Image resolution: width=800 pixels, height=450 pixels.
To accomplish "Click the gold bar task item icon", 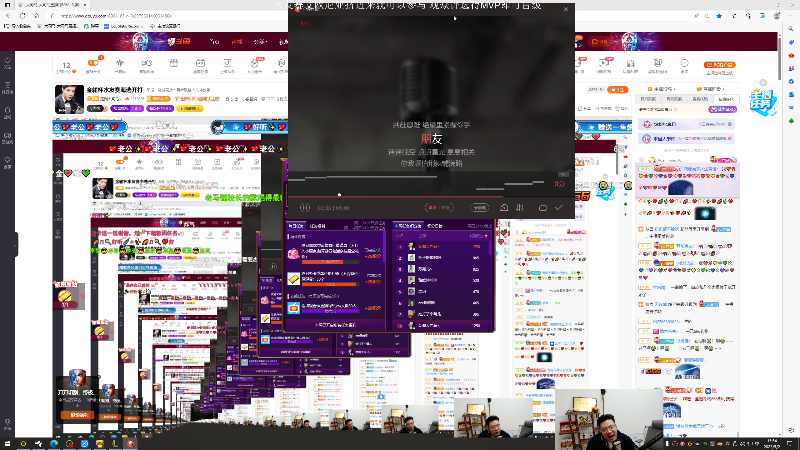I will coord(293,279).
